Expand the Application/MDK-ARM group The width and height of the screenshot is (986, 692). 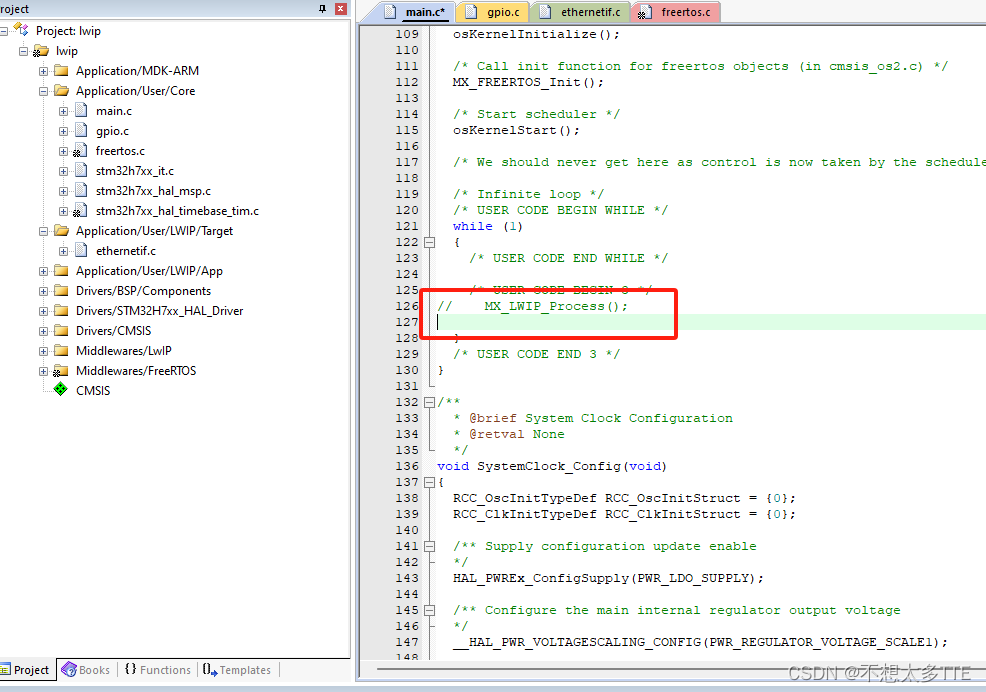tap(42, 70)
